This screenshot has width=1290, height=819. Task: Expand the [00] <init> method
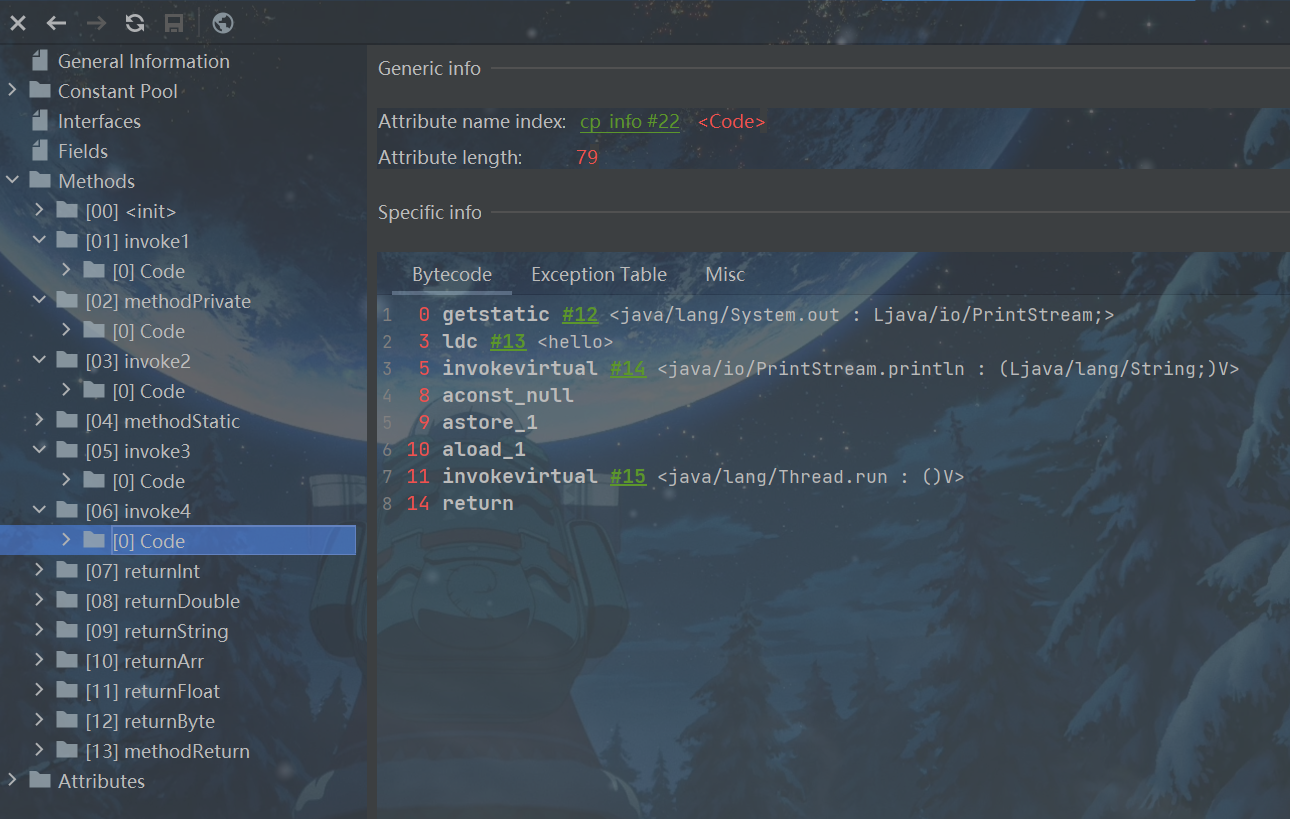point(40,211)
